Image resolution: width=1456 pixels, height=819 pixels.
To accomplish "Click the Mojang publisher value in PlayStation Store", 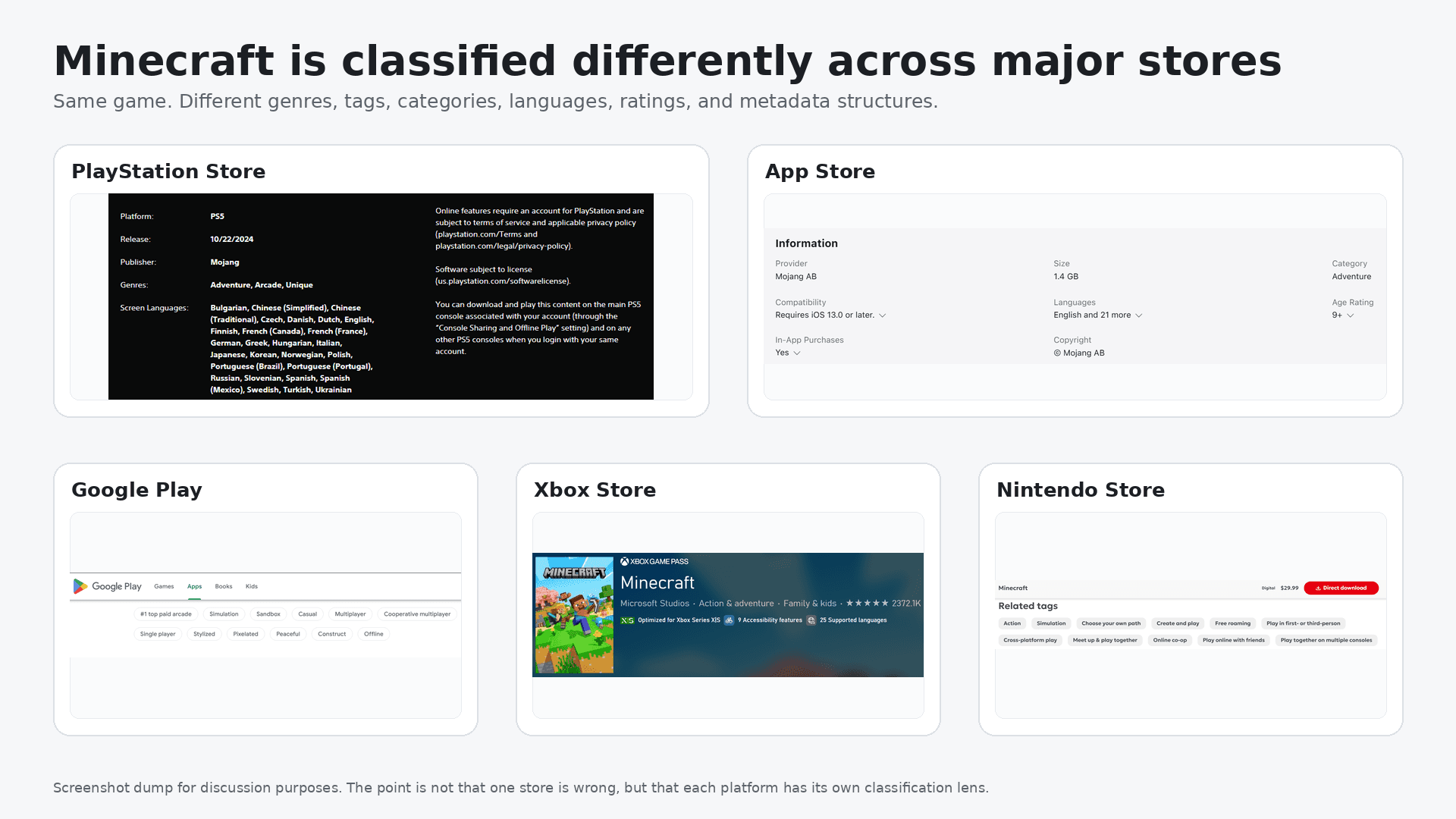I will 224,262.
